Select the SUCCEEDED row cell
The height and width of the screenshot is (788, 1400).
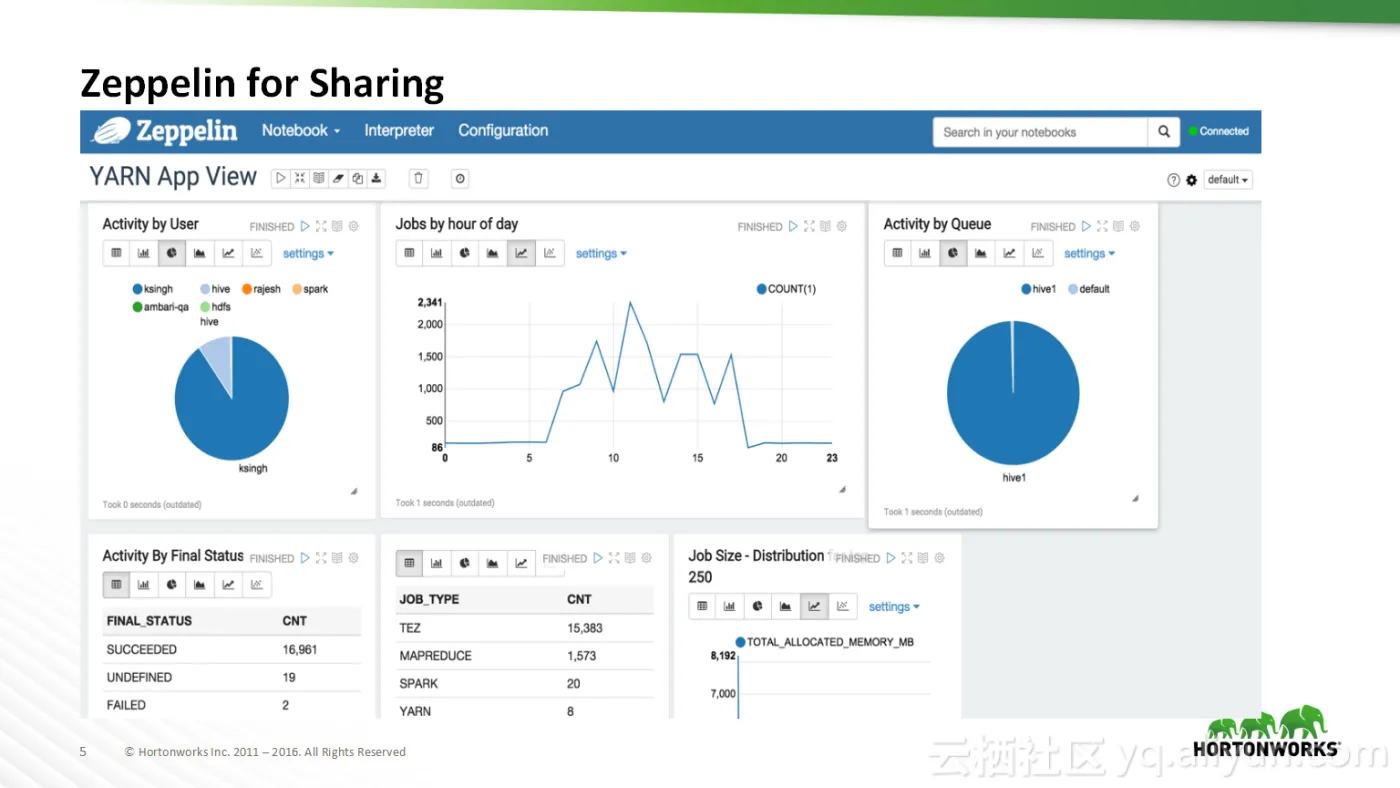click(142, 650)
